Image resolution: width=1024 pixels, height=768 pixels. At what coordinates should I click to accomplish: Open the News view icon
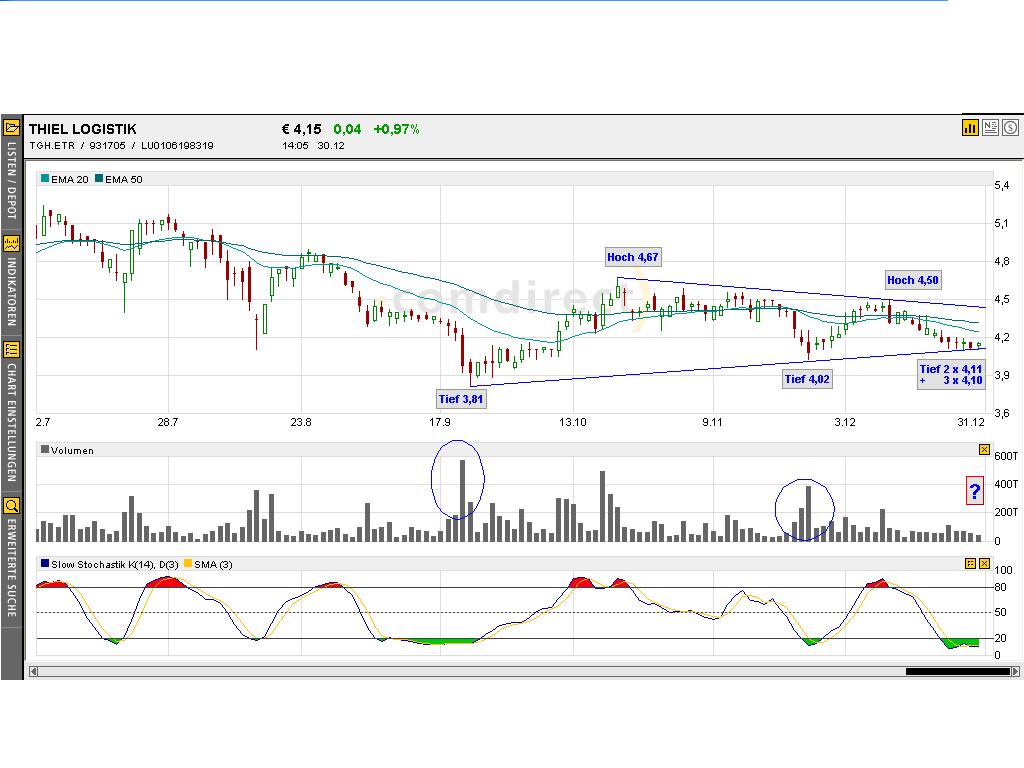coord(990,128)
